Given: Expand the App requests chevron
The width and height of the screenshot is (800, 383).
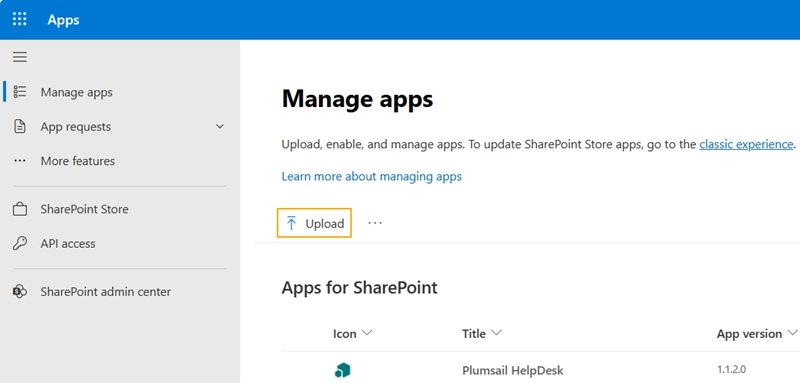Looking at the screenshot, I should tap(220, 126).
